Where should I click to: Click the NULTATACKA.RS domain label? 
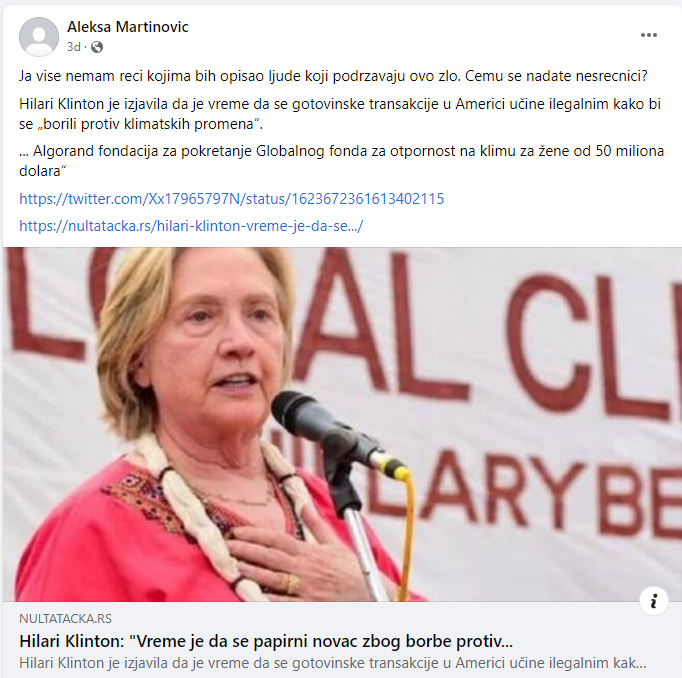(65, 619)
